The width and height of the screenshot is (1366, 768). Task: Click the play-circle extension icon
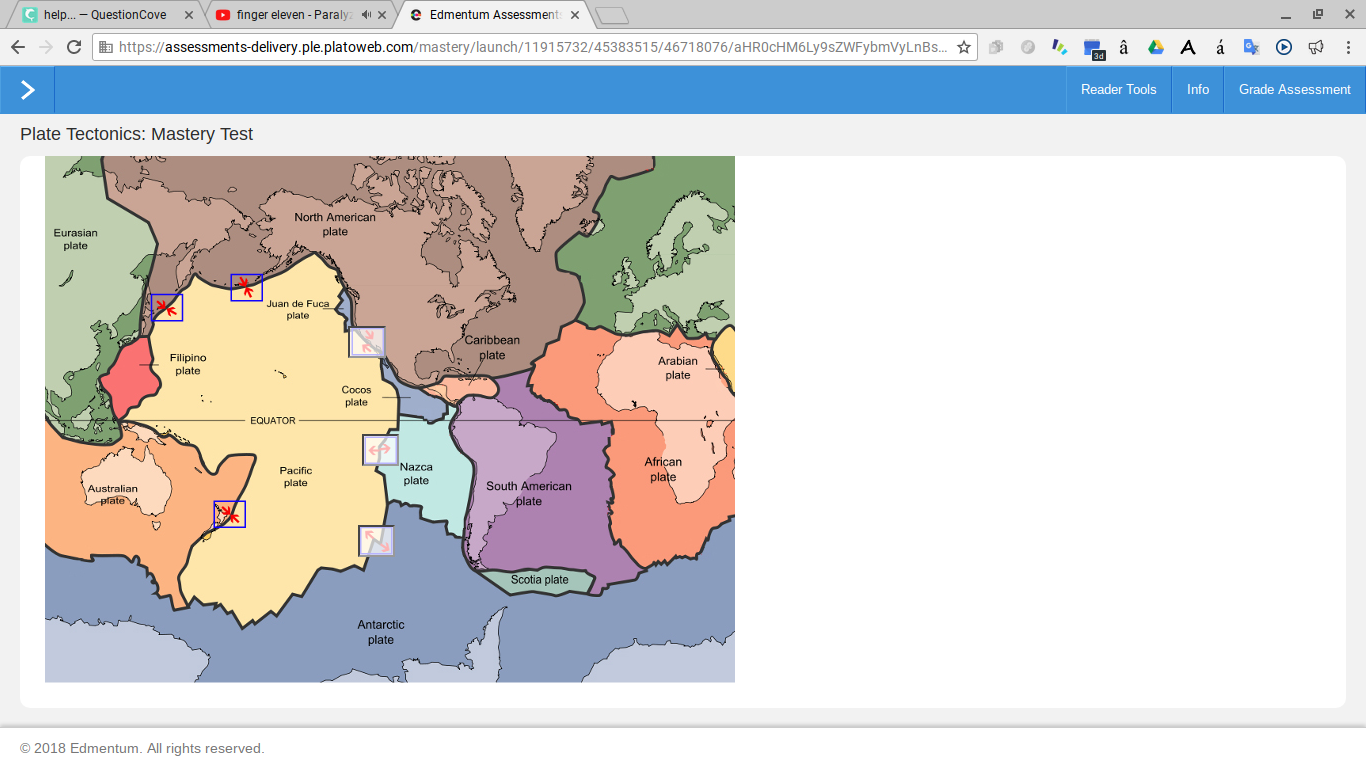tap(1284, 47)
